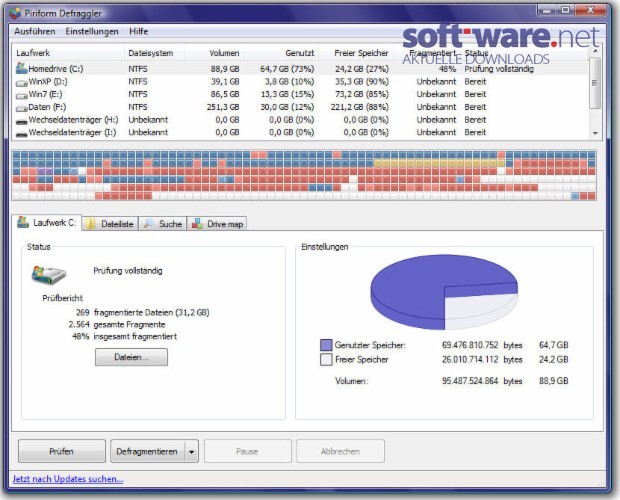Click the '95.487.524.864' volume bytes value
The width and height of the screenshot is (620, 500).
[470, 381]
